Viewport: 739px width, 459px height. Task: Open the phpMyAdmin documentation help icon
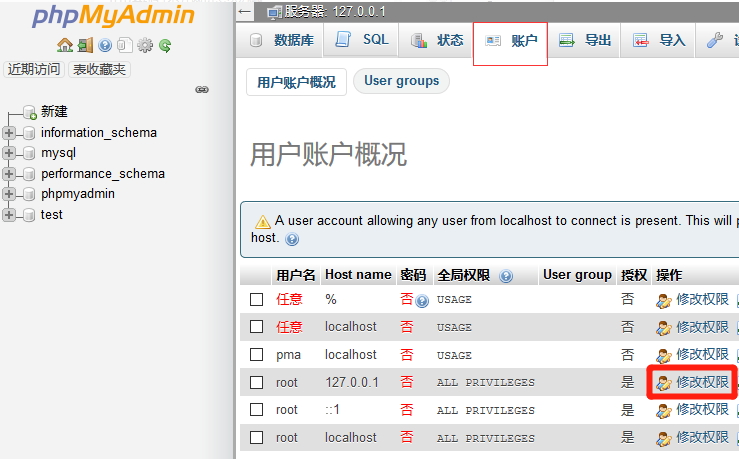[x=105, y=45]
